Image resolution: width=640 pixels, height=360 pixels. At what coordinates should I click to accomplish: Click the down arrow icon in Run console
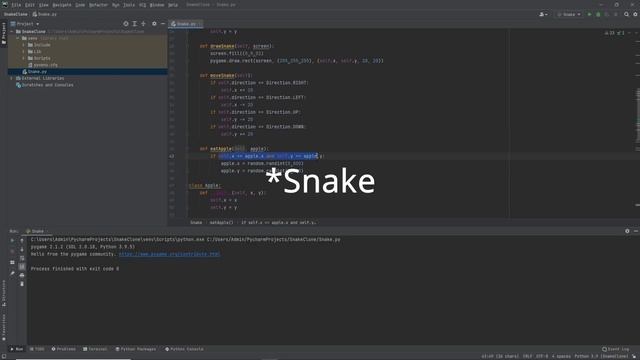(x=22, y=249)
